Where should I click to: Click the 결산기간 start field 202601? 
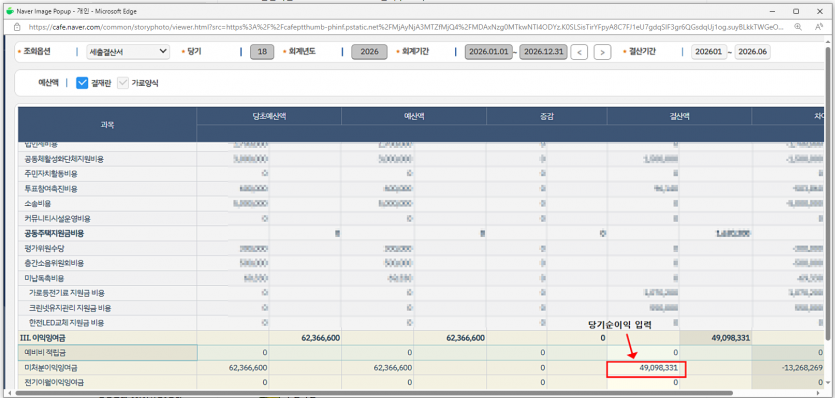pos(708,52)
